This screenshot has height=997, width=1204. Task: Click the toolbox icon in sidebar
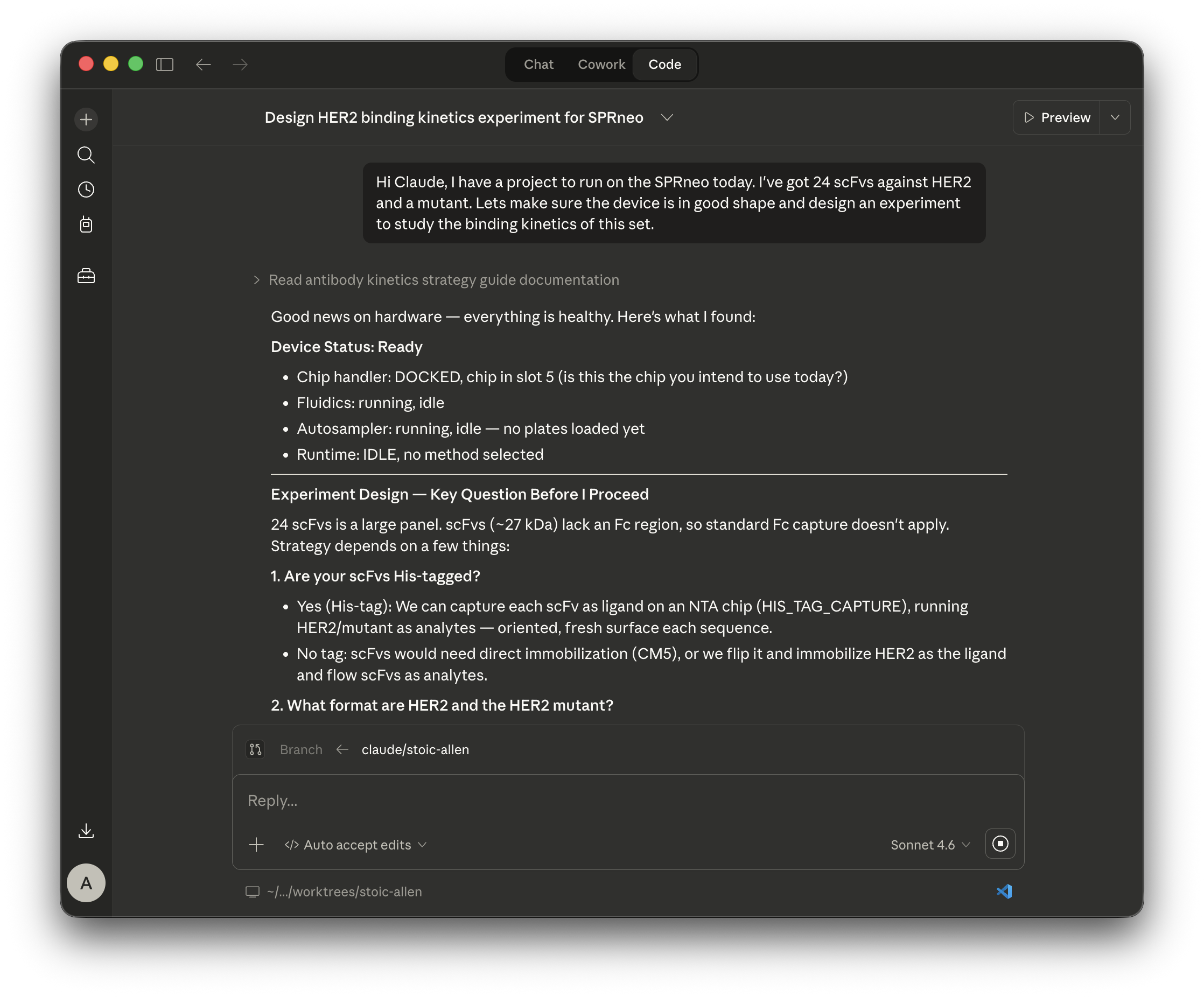pyautogui.click(x=86, y=276)
